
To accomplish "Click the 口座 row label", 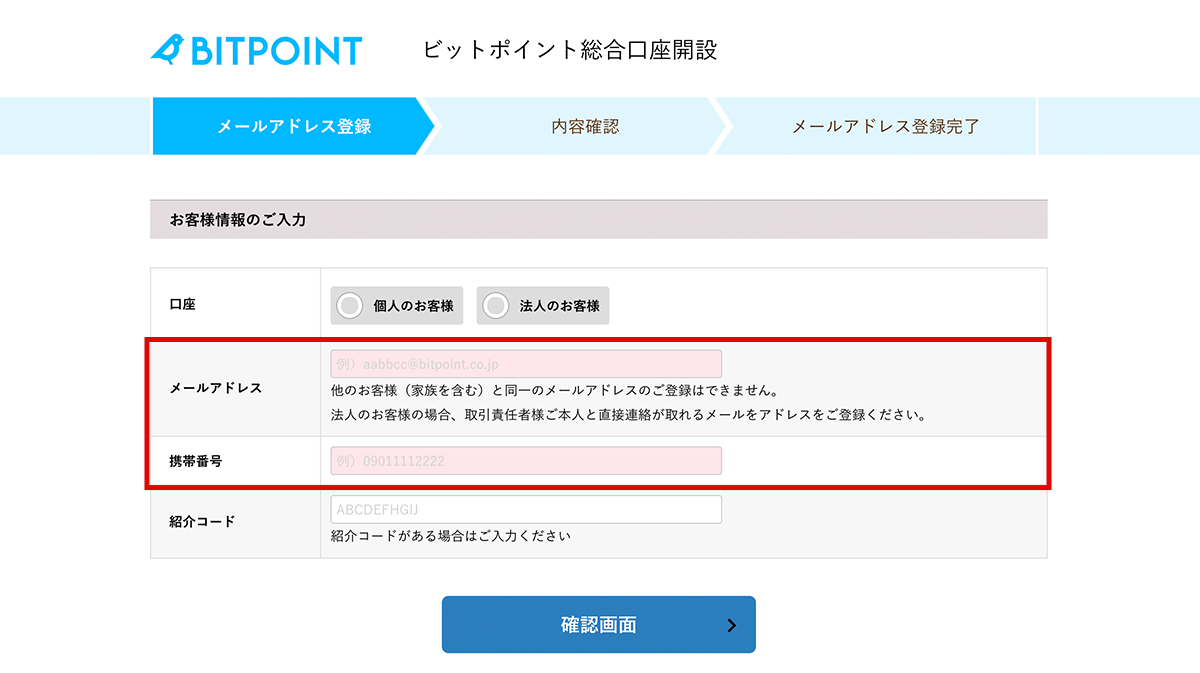I will pos(183,304).
